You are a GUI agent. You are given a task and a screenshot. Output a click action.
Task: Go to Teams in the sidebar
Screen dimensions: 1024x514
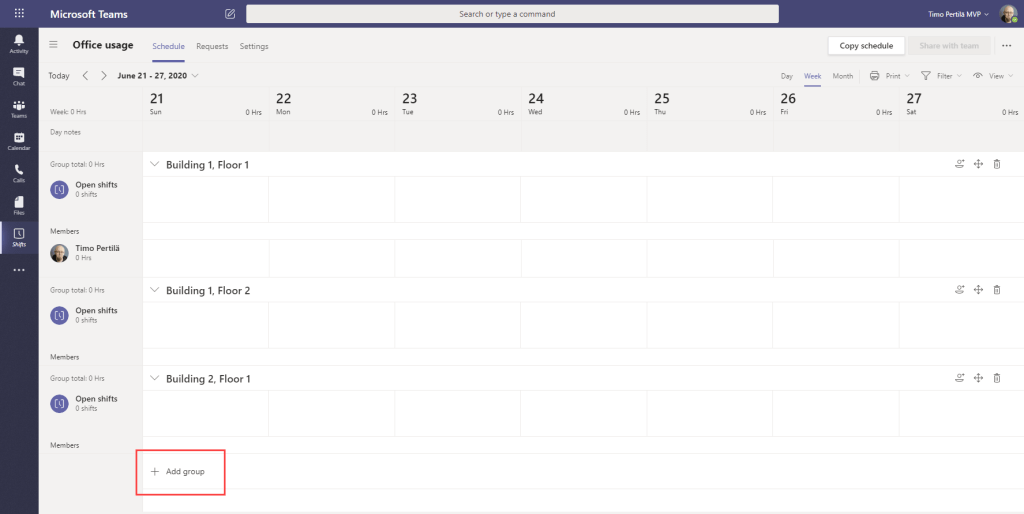18,108
